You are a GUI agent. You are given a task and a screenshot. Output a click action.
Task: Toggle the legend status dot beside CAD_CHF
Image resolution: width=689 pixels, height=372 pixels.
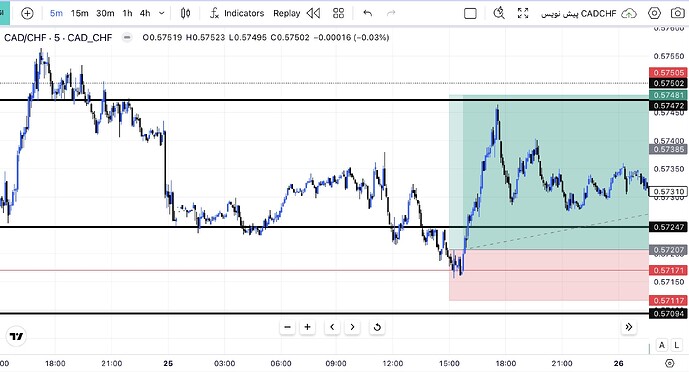tap(127, 37)
